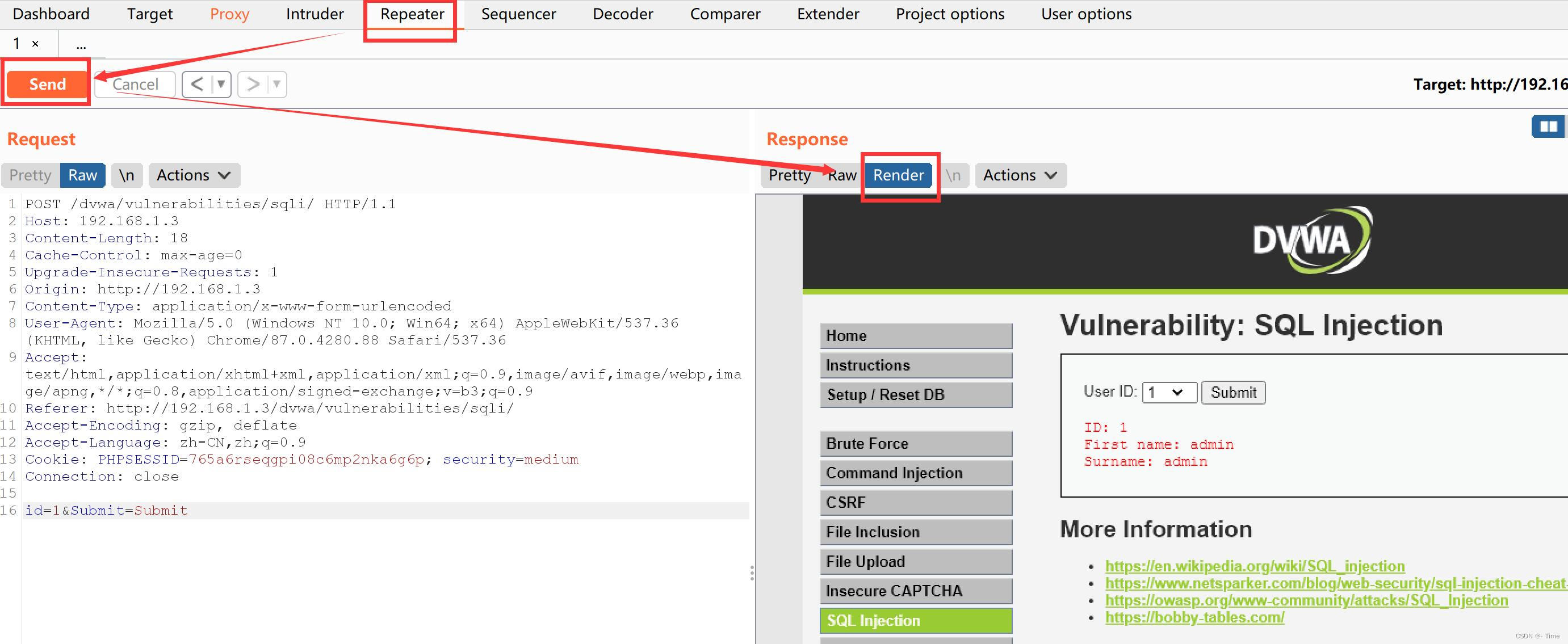The height and width of the screenshot is (644, 1568).
Task: Toggle \n button in Response panel
Action: [953, 175]
